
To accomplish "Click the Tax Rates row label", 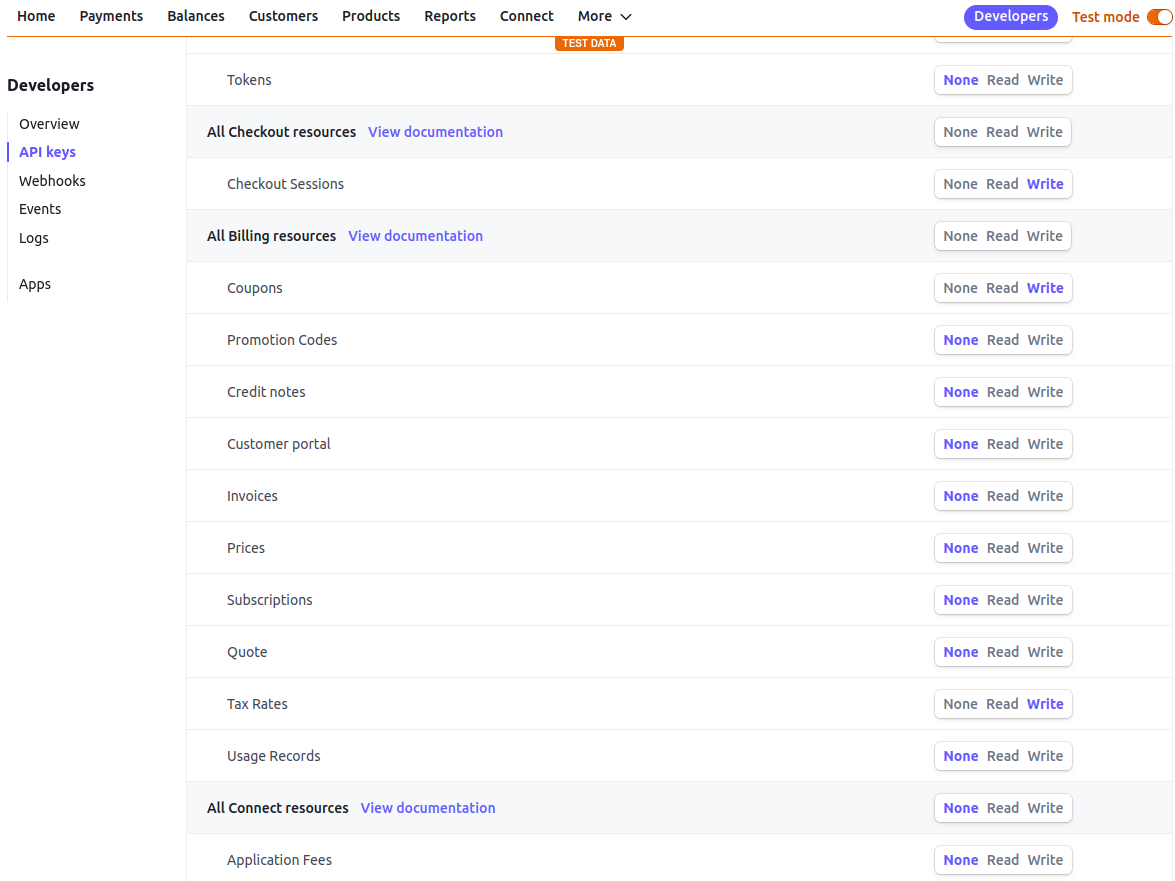I will [x=257, y=704].
